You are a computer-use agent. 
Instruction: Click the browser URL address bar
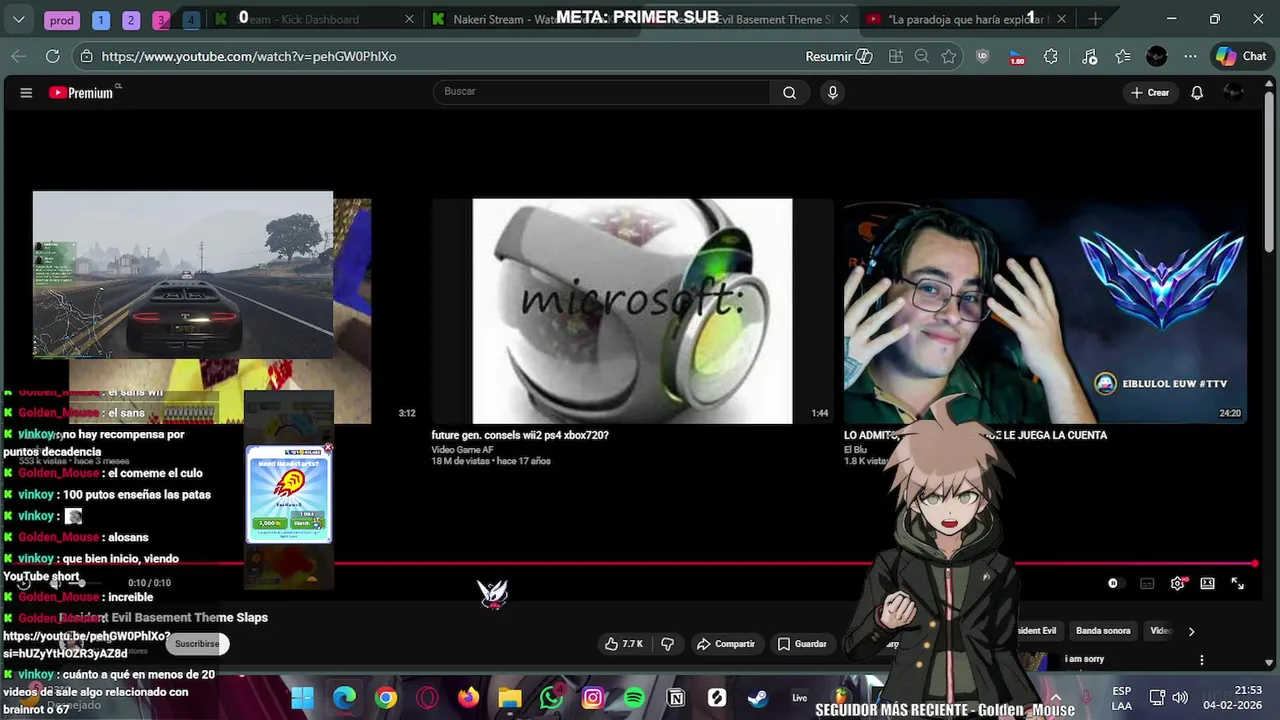(440, 57)
